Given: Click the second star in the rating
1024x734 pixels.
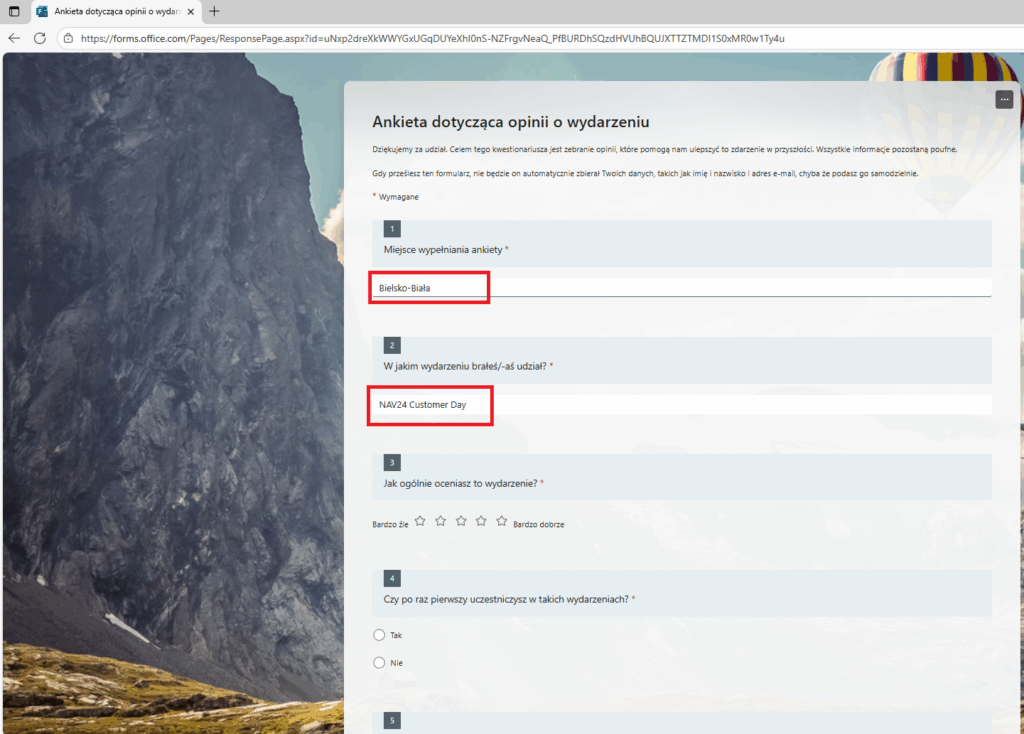Looking at the screenshot, I should coord(440,521).
